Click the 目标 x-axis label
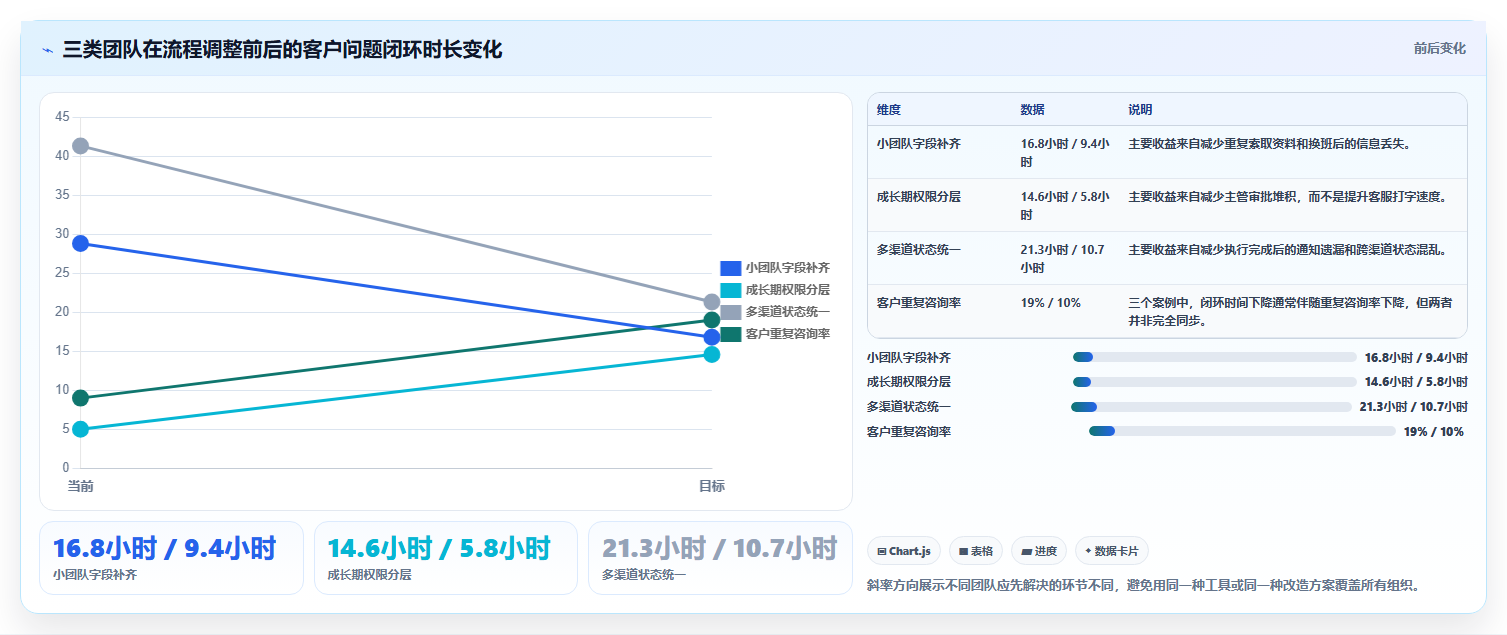This screenshot has width=1507, height=635. [x=712, y=486]
